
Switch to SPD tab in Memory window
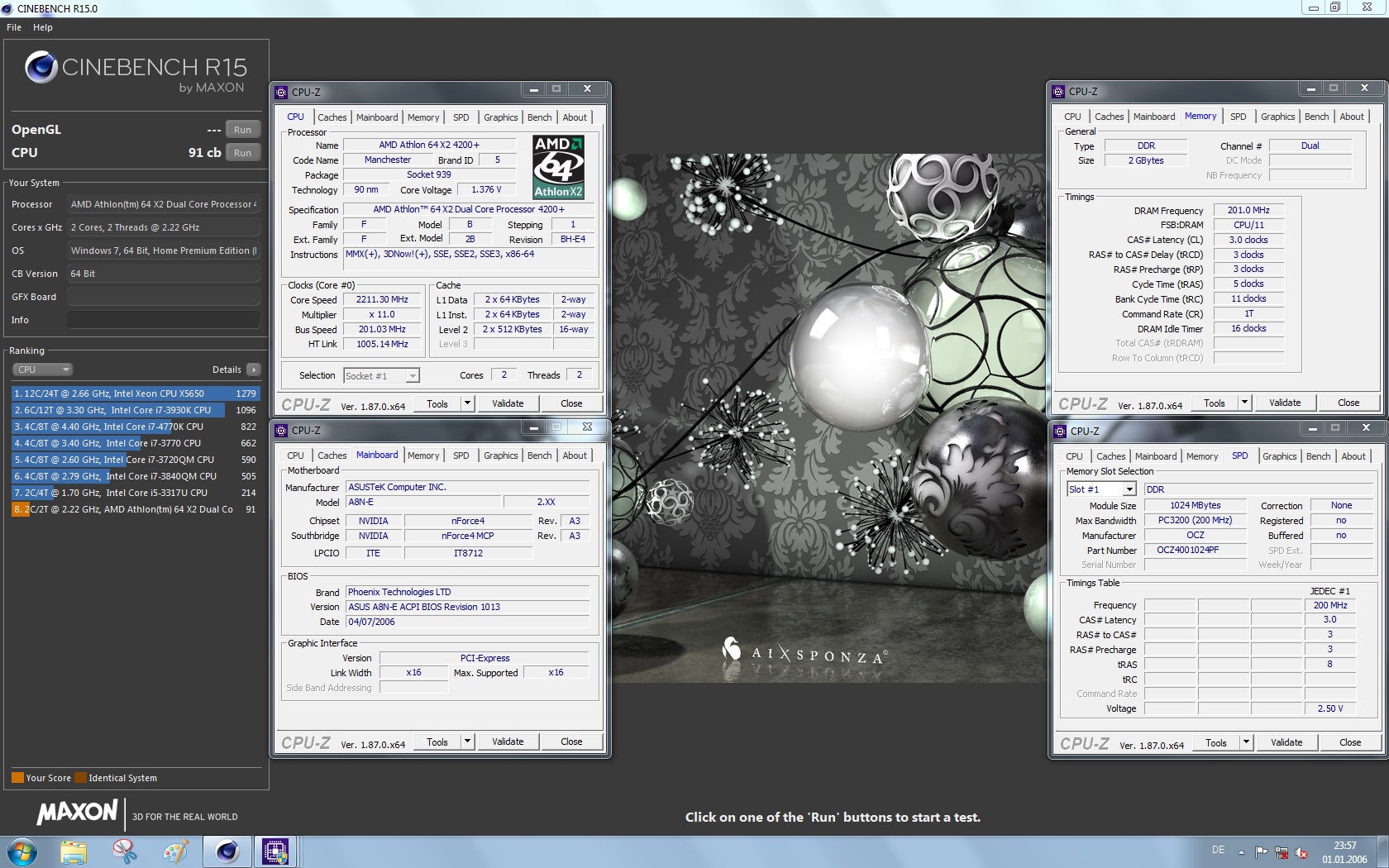coord(1238,117)
